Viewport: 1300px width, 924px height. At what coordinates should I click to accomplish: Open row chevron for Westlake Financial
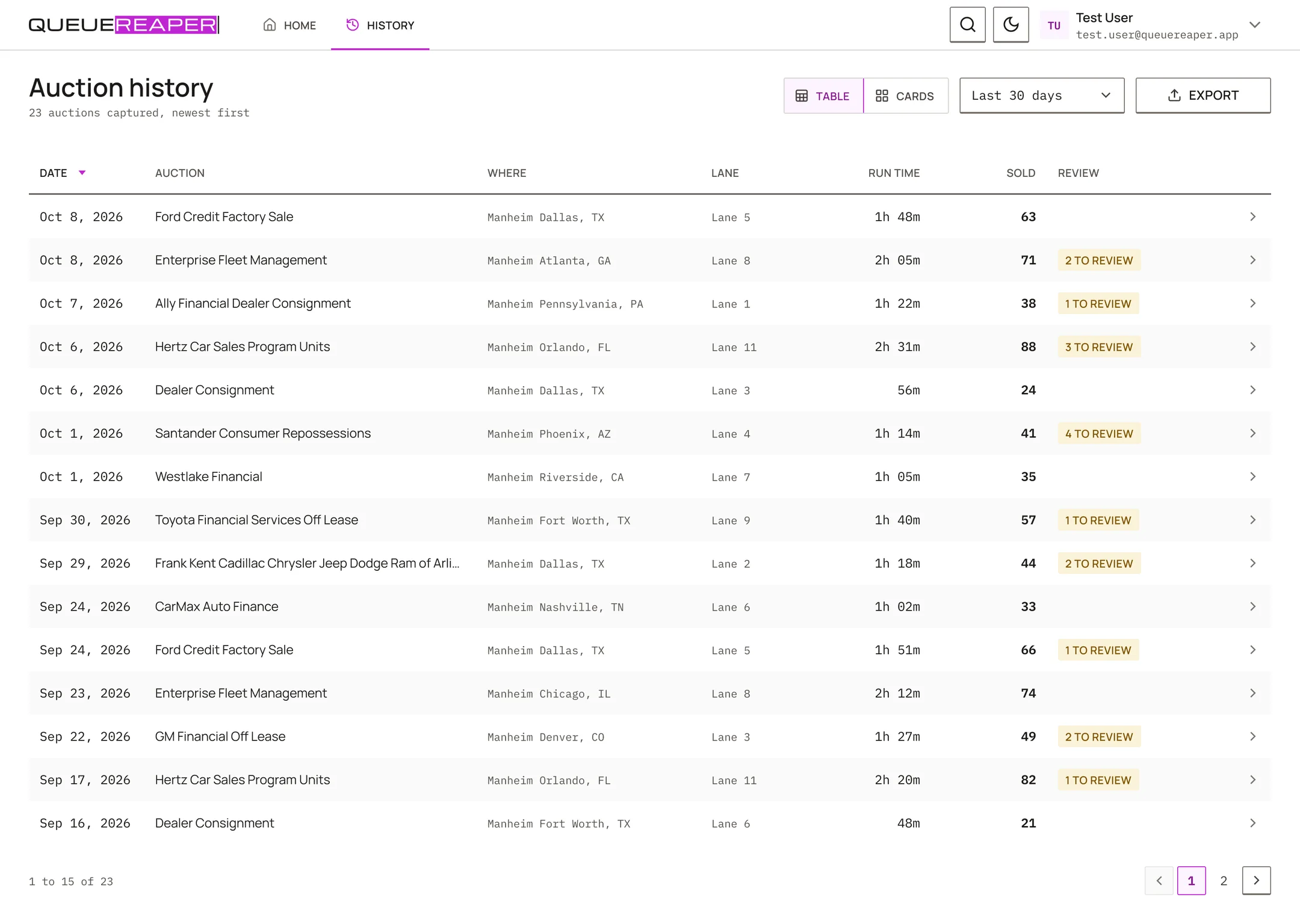(1253, 476)
